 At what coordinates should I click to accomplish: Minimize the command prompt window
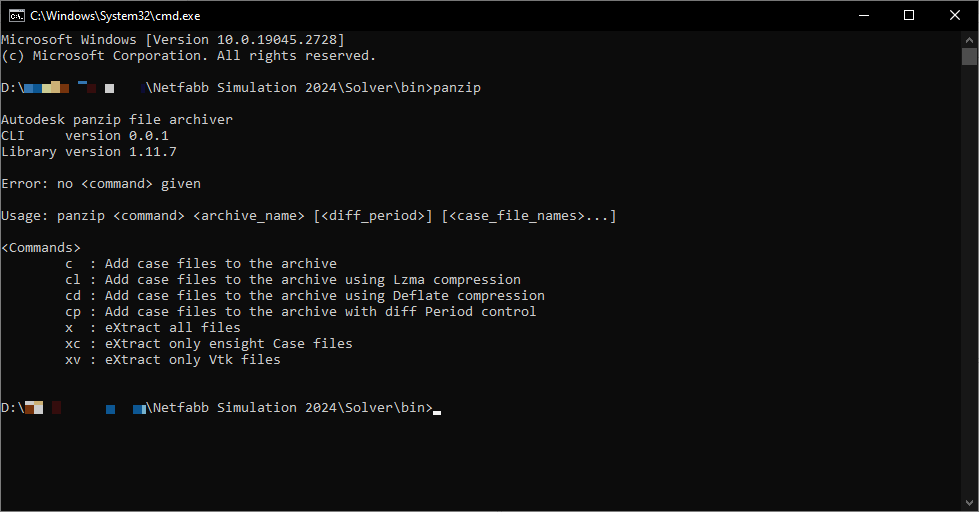pyautogui.click(x=863, y=15)
